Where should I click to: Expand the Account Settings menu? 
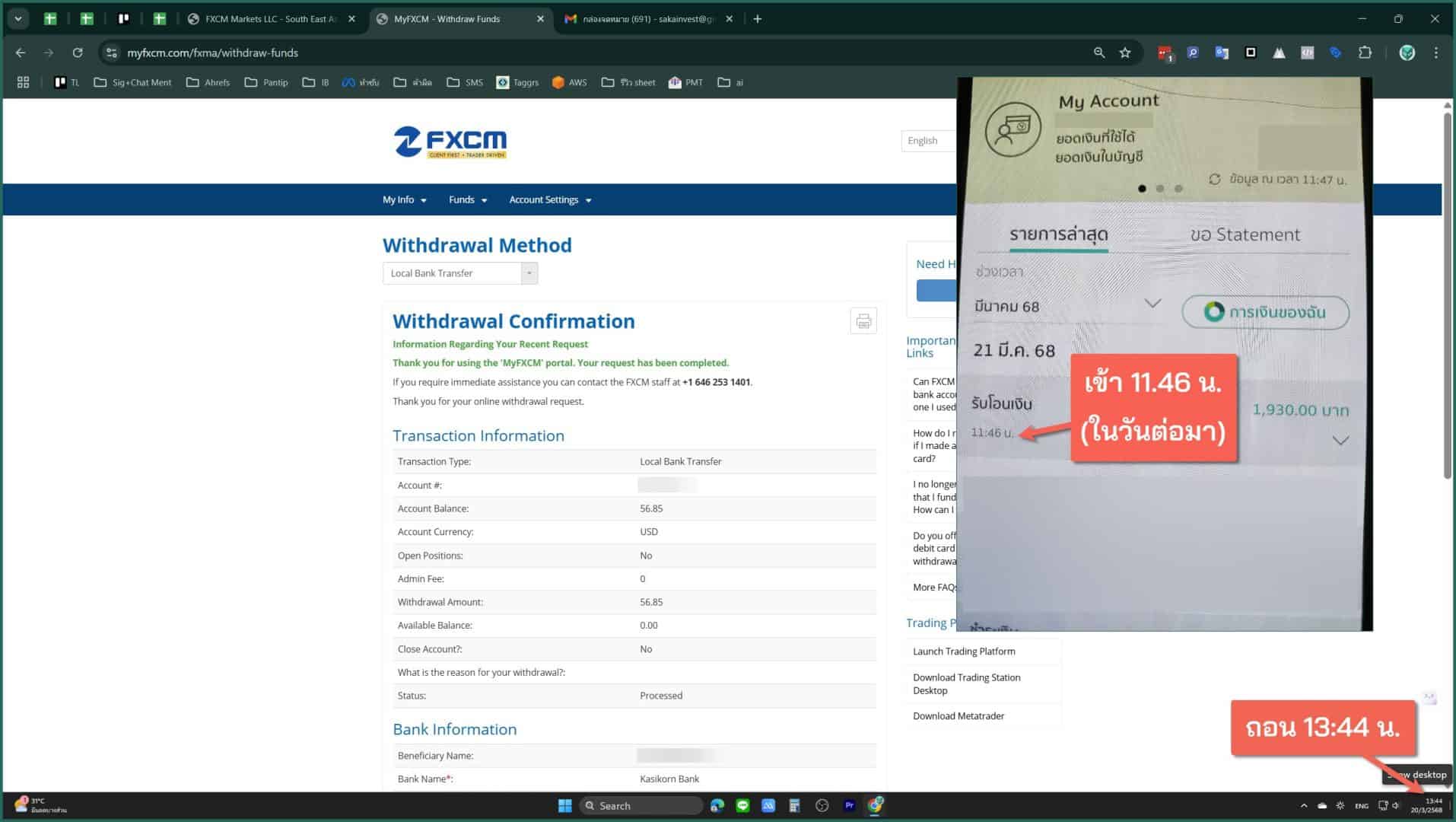[x=550, y=200]
